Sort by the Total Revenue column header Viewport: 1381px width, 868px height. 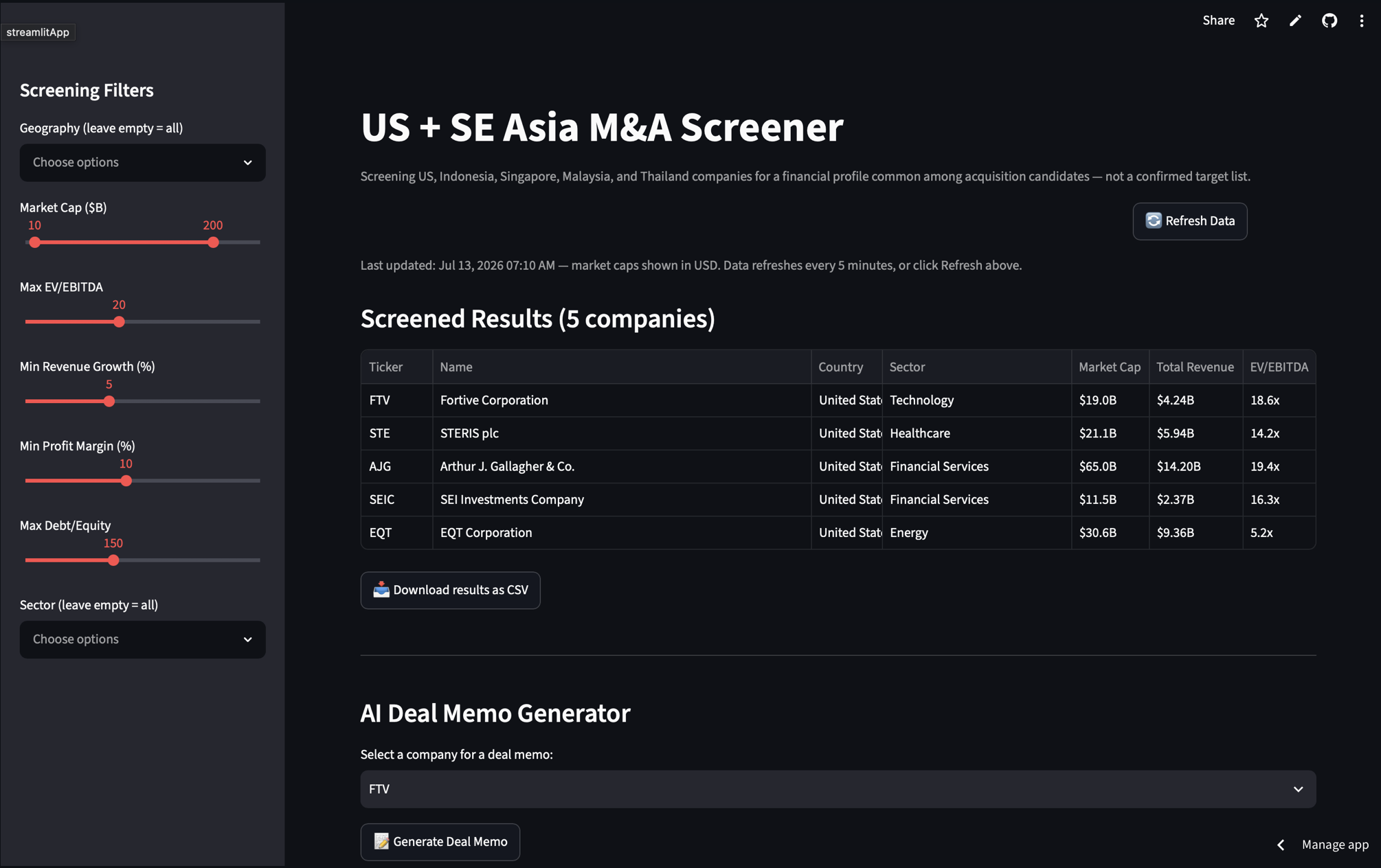pyautogui.click(x=1195, y=367)
